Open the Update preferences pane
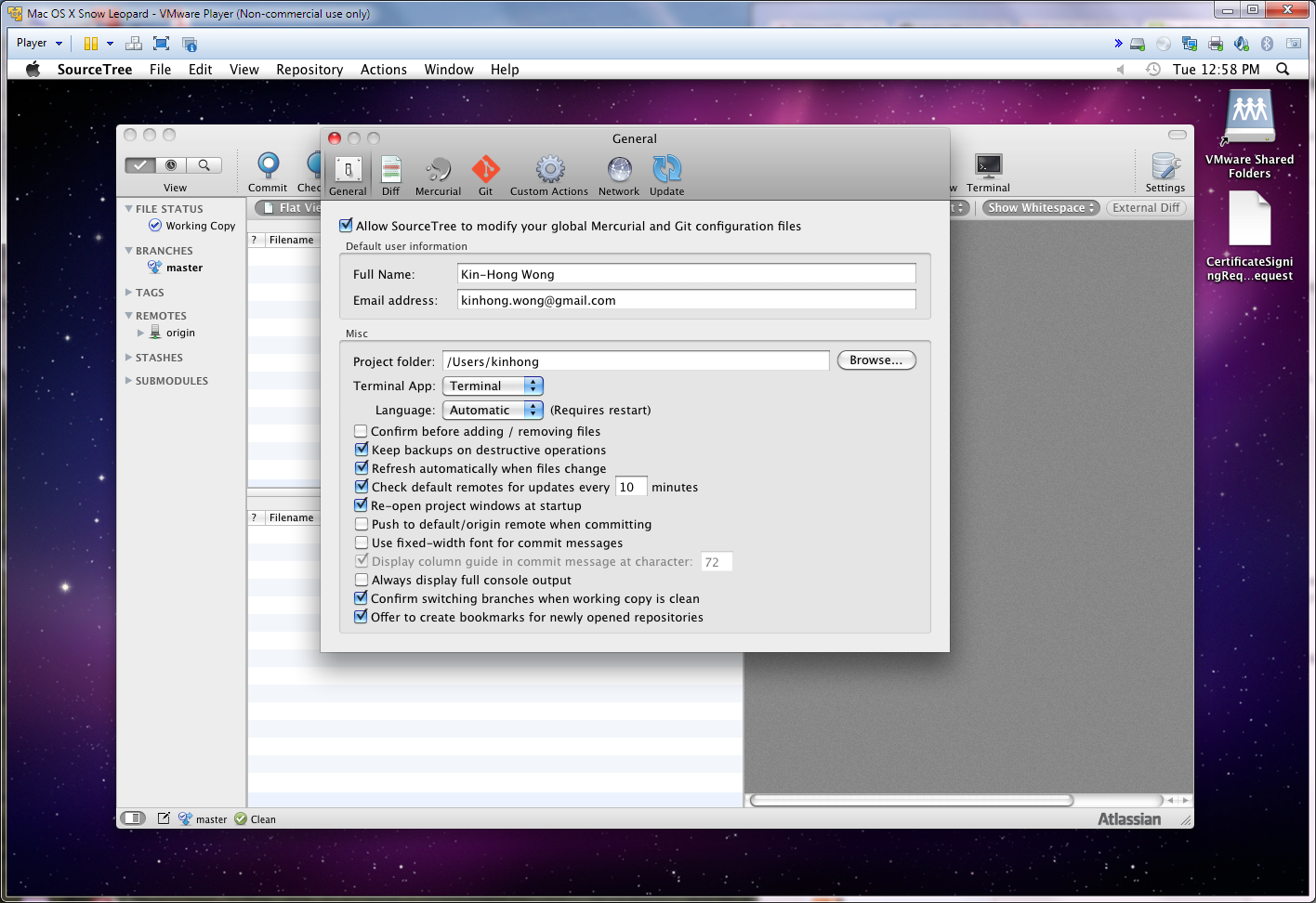This screenshot has height=903, width=1316. (666, 176)
